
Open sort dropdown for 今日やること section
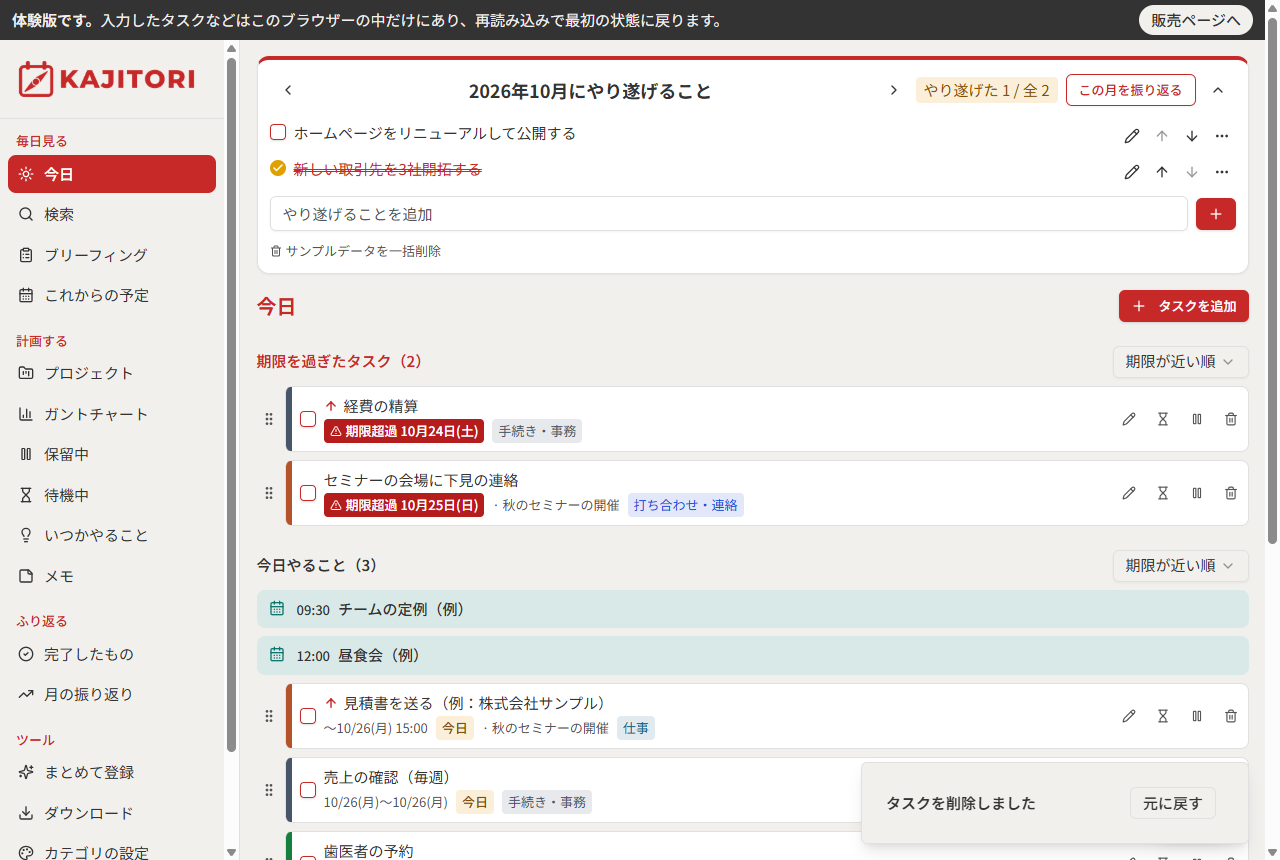pyautogui.click(x=1181, y=566)
